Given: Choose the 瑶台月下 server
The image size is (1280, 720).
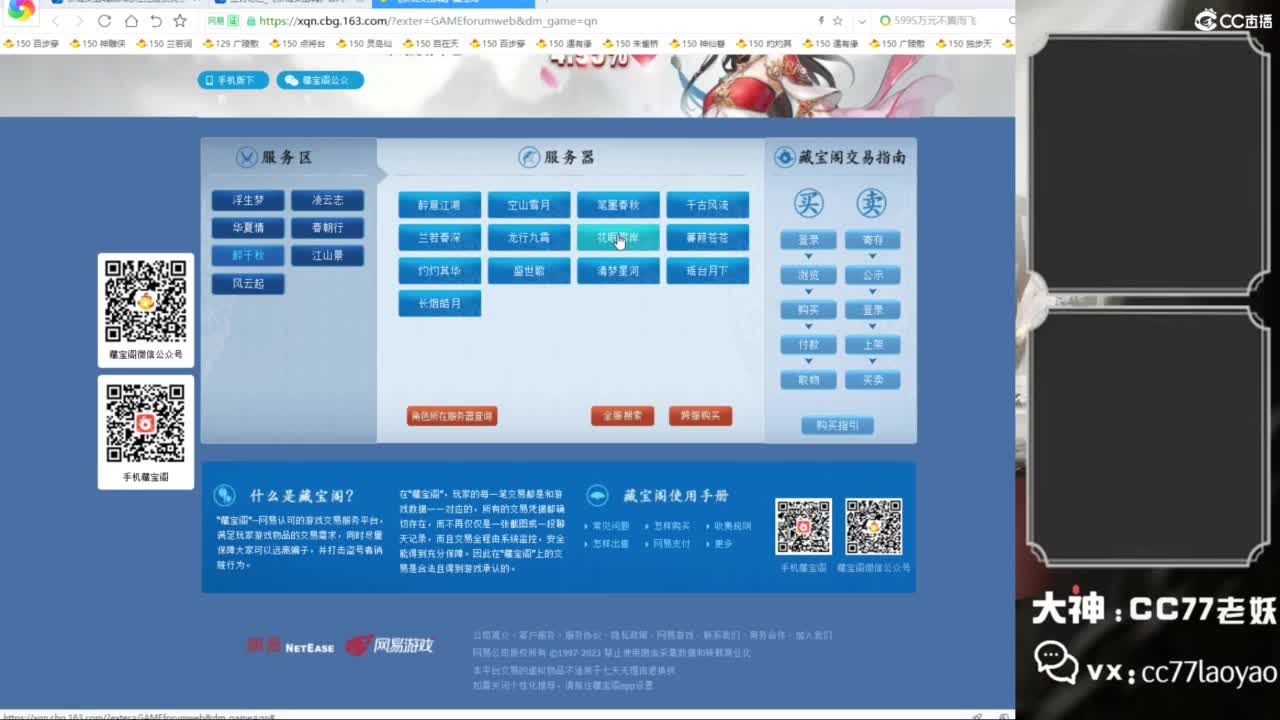Looking at the screenshot, I should pyautogui.click(x=708, y=271).
